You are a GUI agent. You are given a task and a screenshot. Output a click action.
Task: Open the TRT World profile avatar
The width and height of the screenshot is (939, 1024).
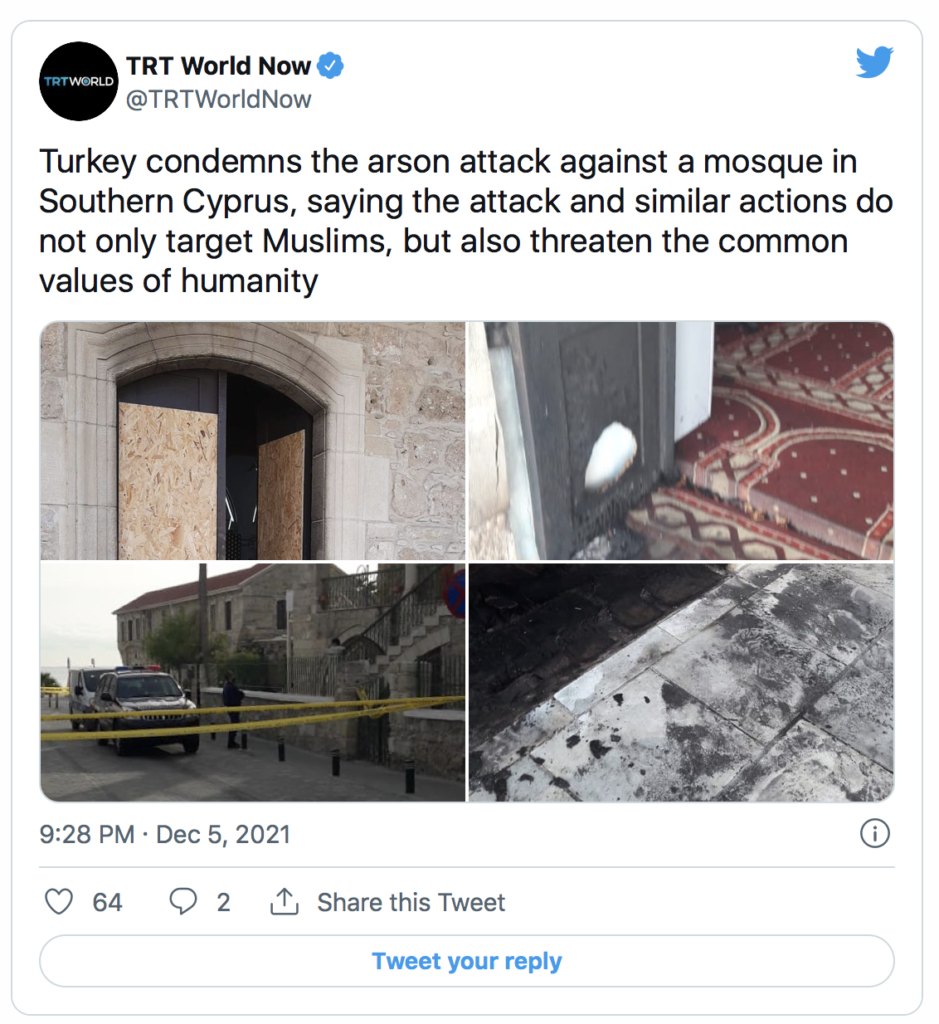[x=79, y=81]
